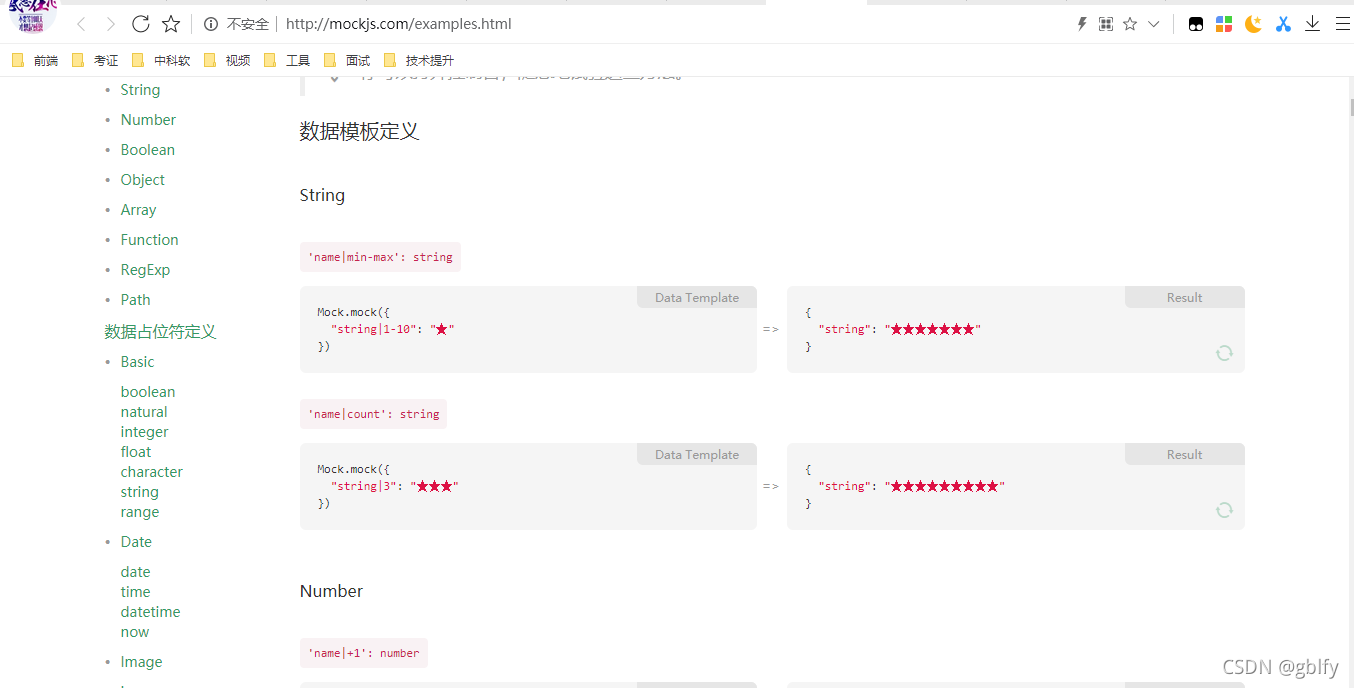Click the site security info icon
The image size is (1354, 688).
click(210, 24)
